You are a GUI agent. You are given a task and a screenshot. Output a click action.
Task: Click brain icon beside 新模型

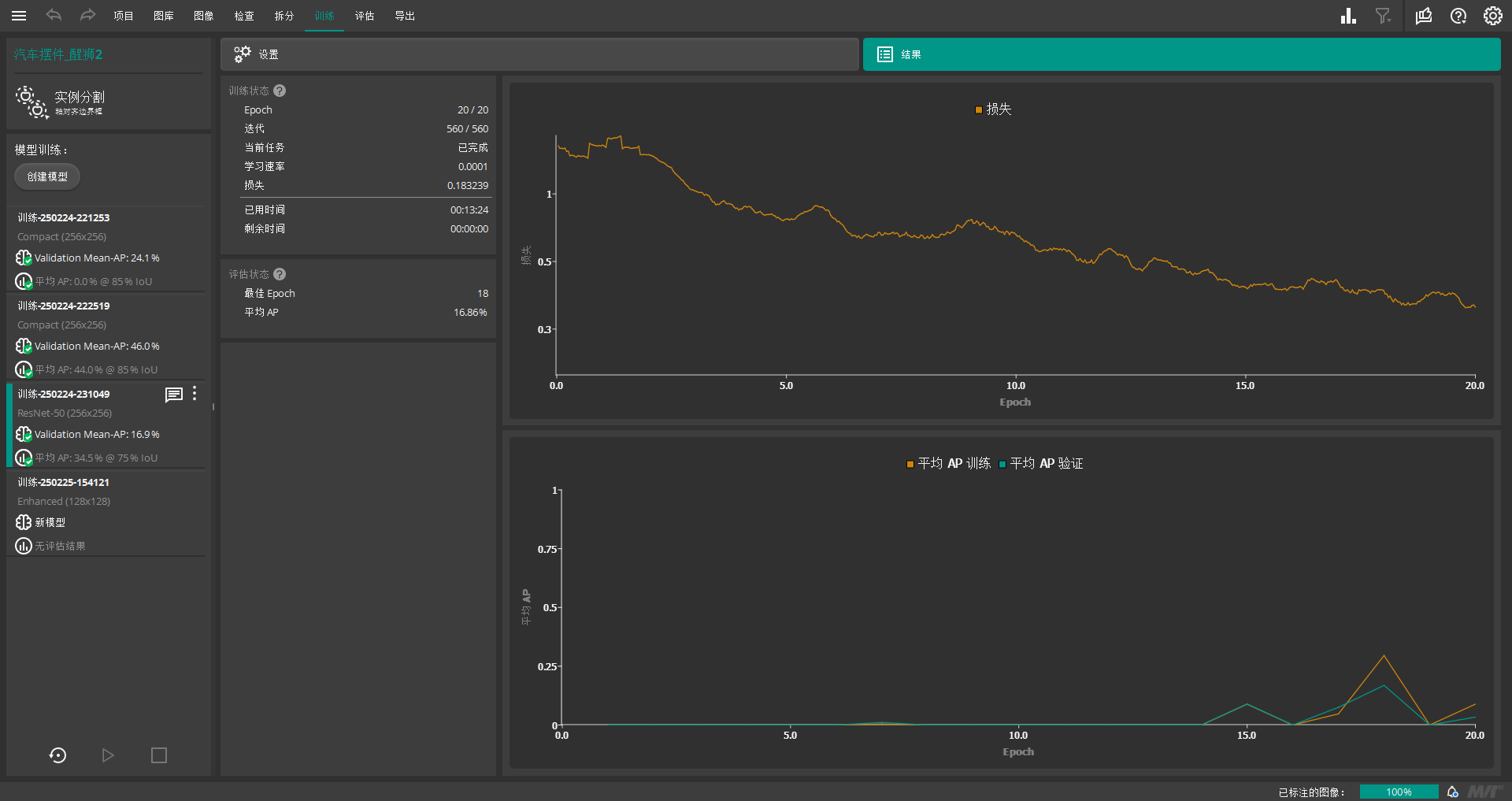tap(24, 522)
